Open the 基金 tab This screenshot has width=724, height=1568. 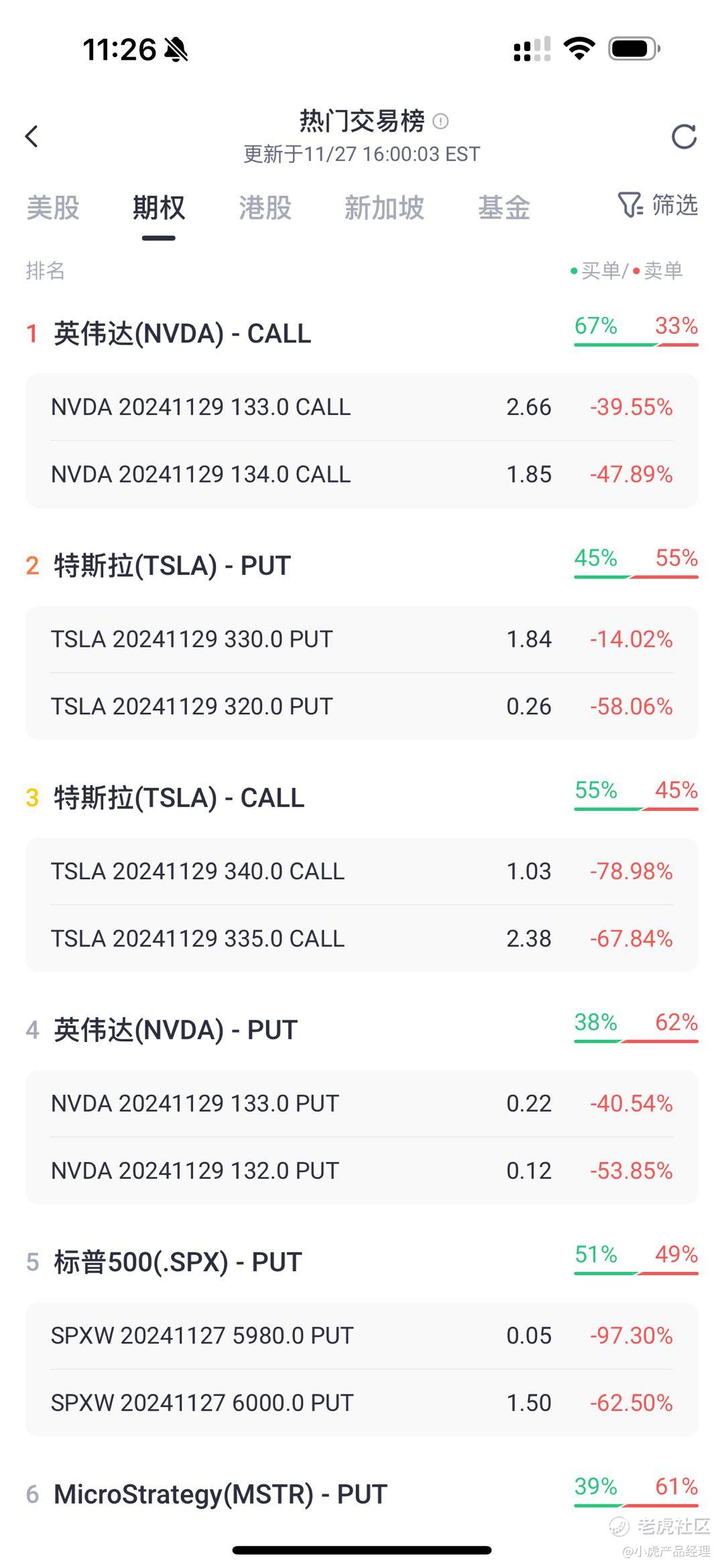click(x=503, y=208)
